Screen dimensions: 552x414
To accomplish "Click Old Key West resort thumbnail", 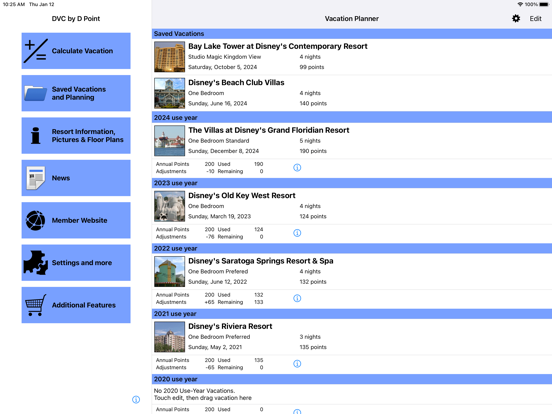I will [169, 206].
